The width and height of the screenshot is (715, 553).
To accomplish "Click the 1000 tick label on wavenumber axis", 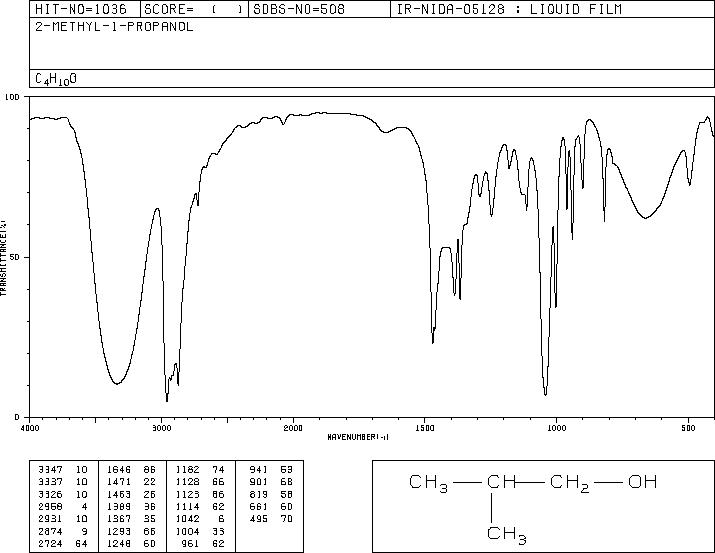I will point(556,428).
